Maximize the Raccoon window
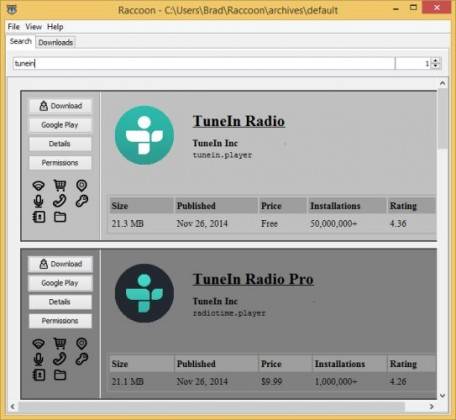 point(413,8)
